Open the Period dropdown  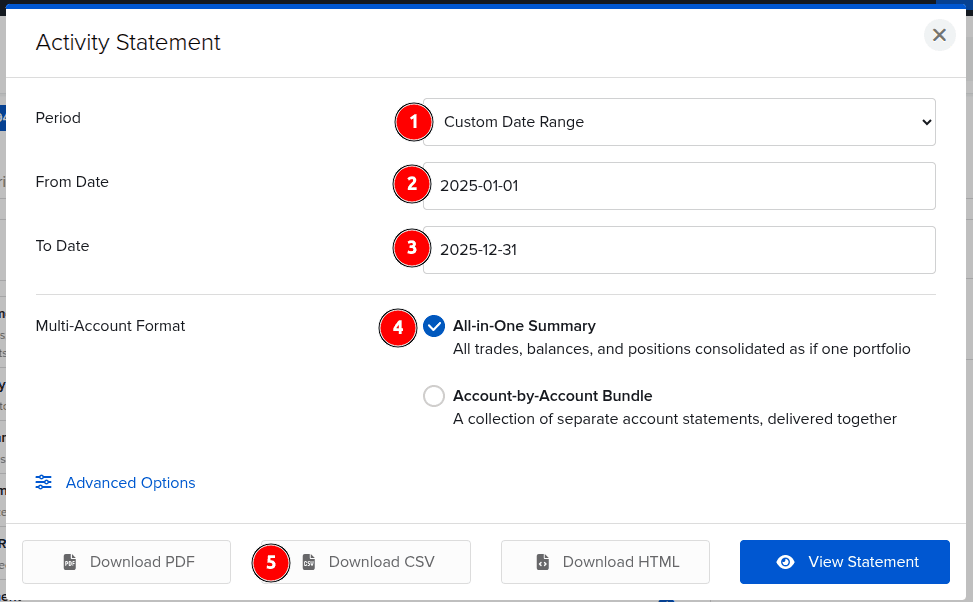pos(680,121)
